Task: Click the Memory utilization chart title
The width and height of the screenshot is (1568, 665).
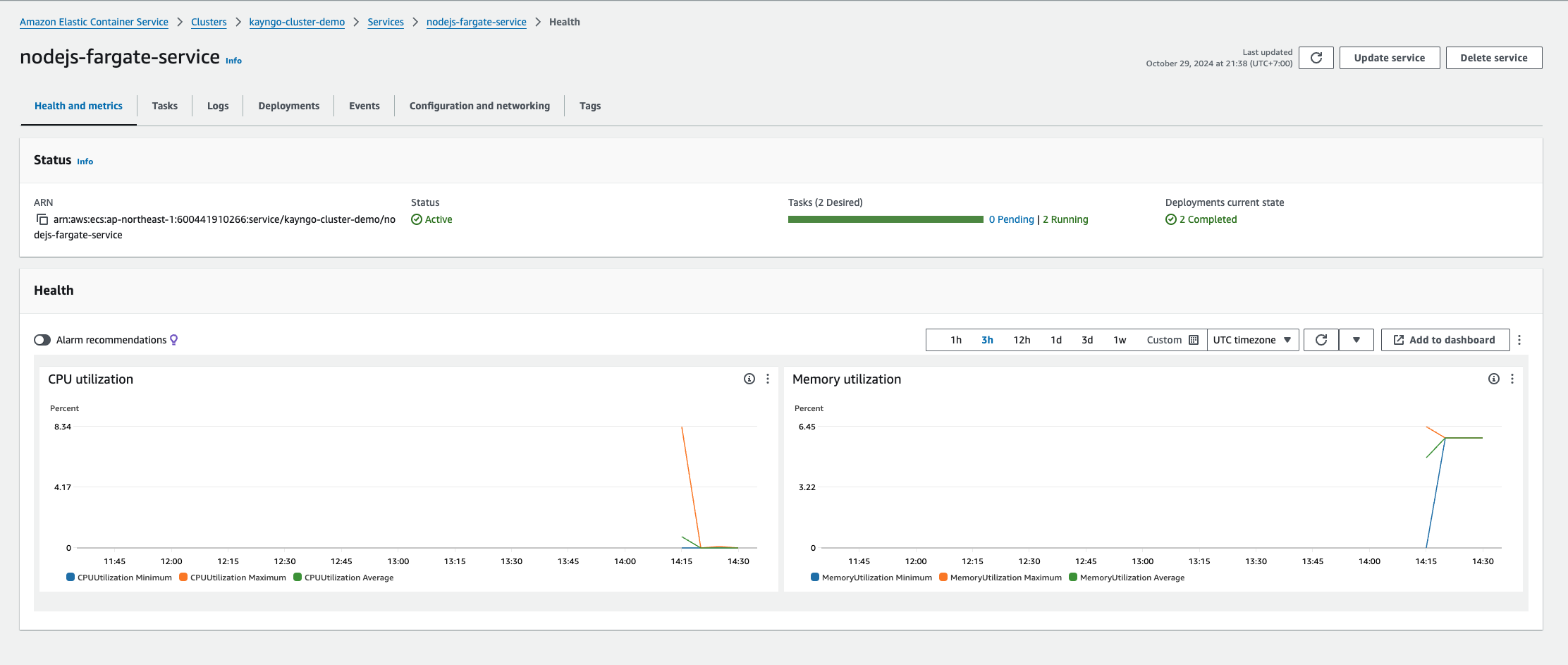Action: (x=847, y=379)
